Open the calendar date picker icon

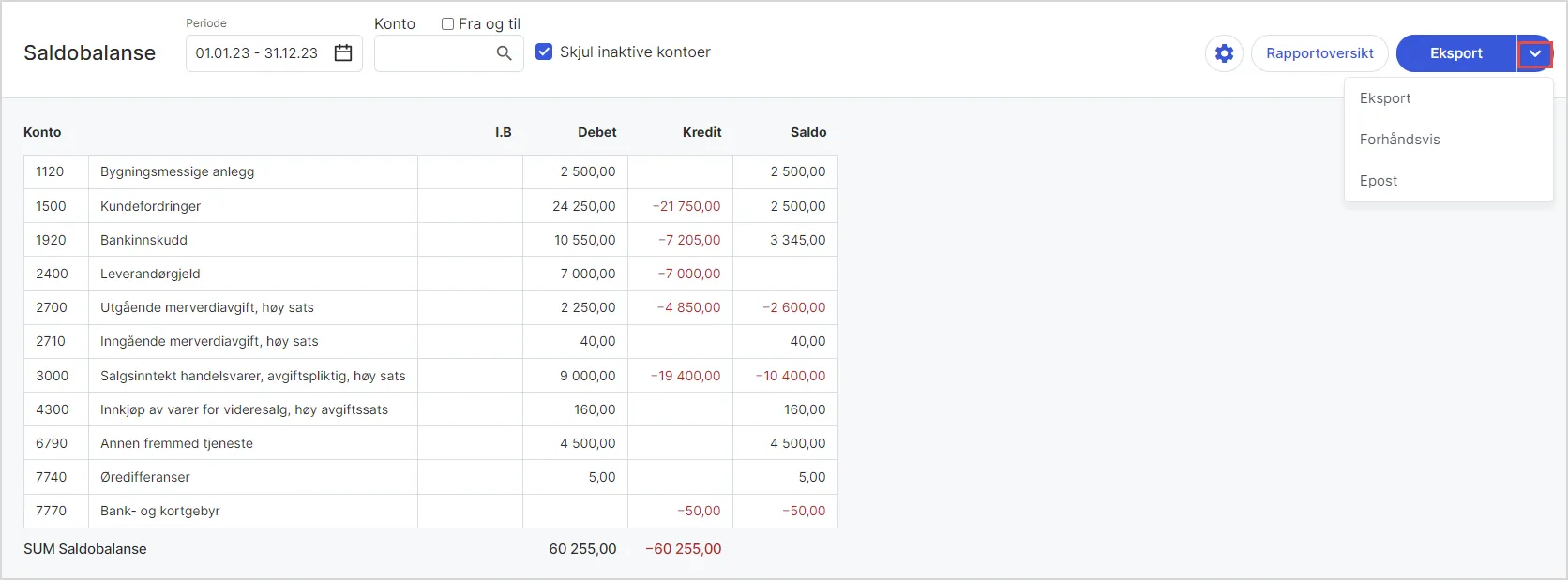click(343, 53)
